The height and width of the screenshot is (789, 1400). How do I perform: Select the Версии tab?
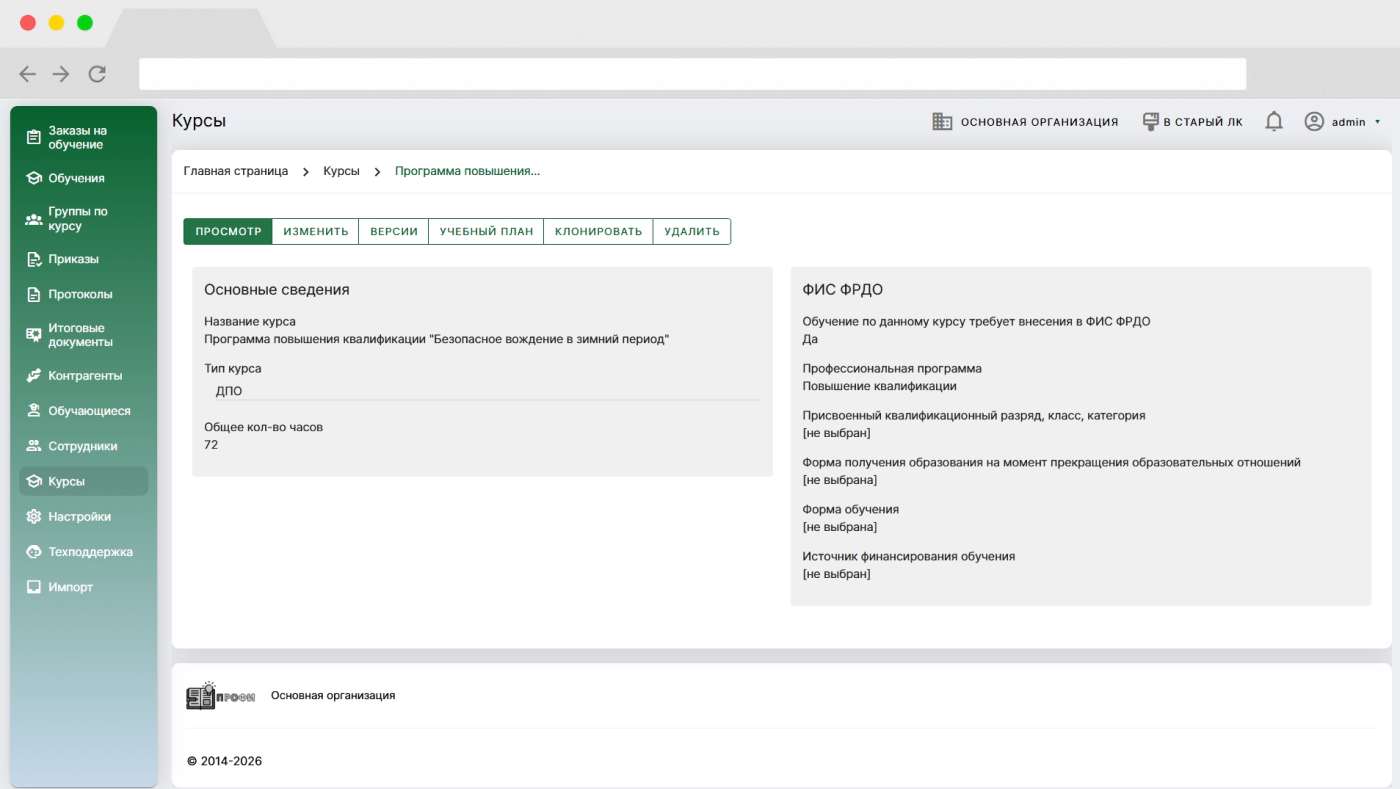394,231
